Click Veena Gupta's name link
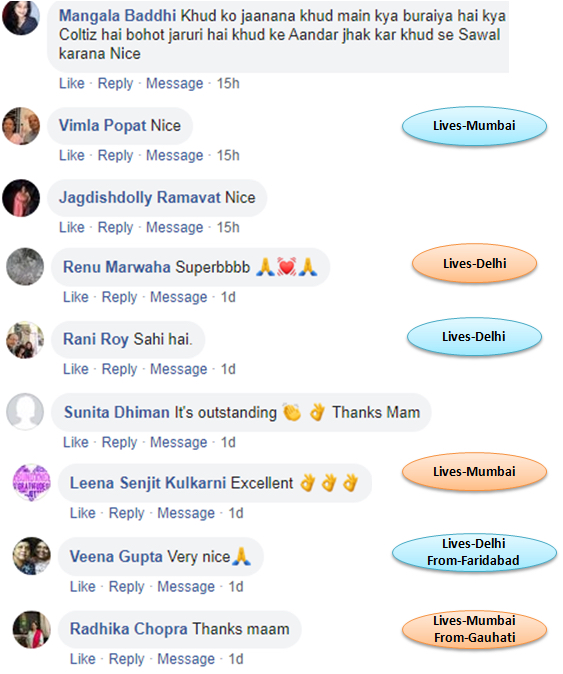This screenshot has height=674, width=563. [x=116, y=557]
